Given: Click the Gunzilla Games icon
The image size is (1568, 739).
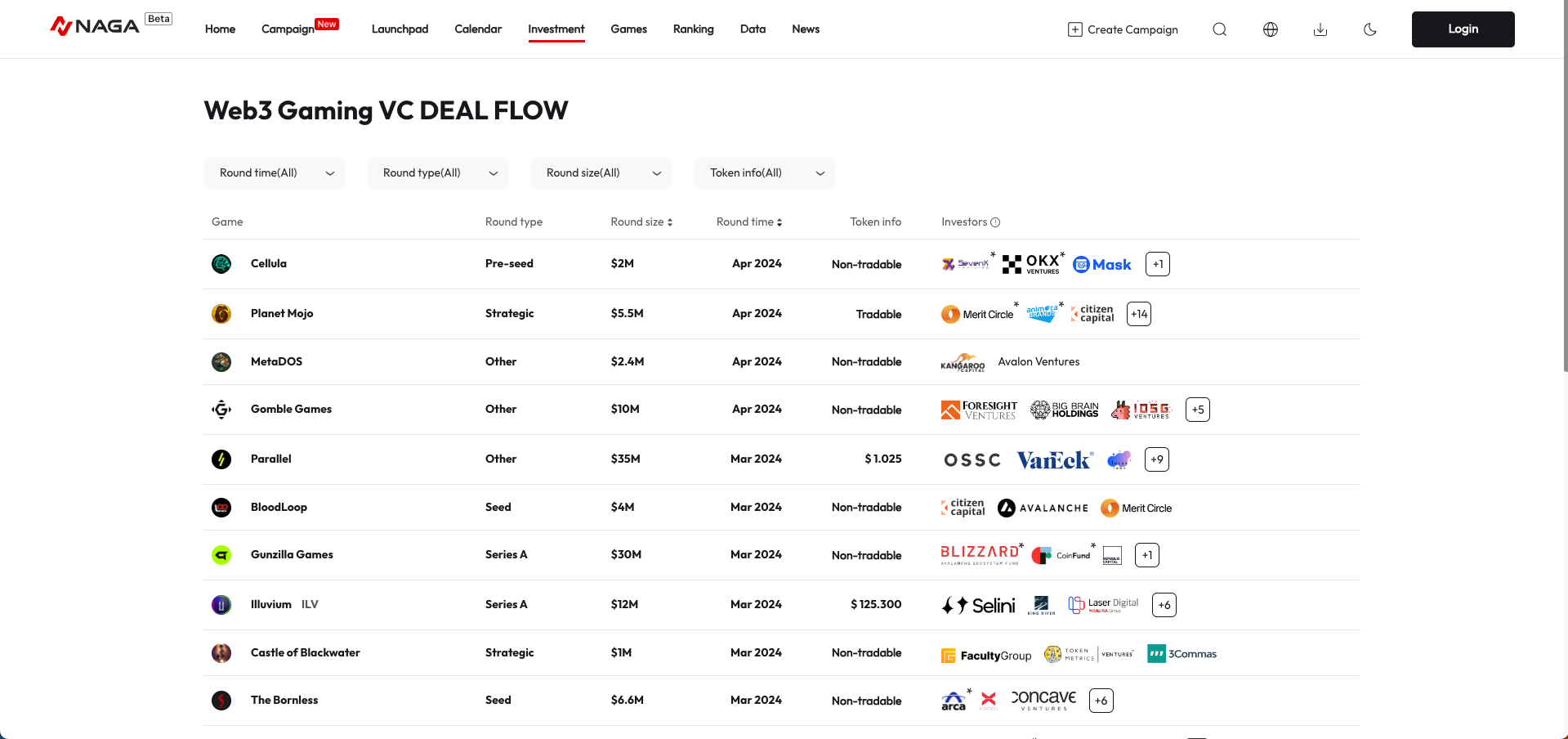Looking at the screenshot, I should pos(221,554).
